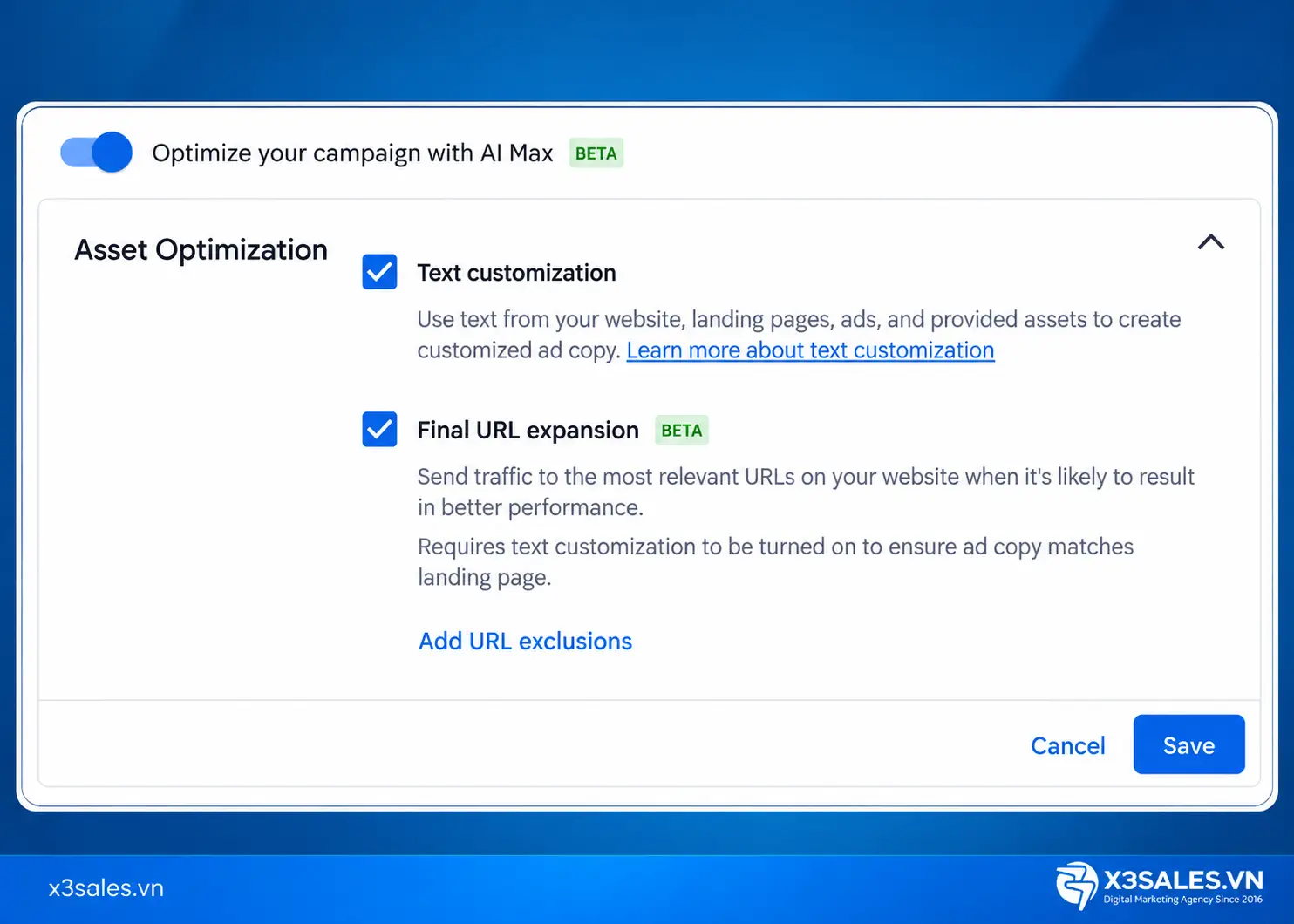
Task: Click the 'Text customization' option label
Action: [x=516, y=273]
